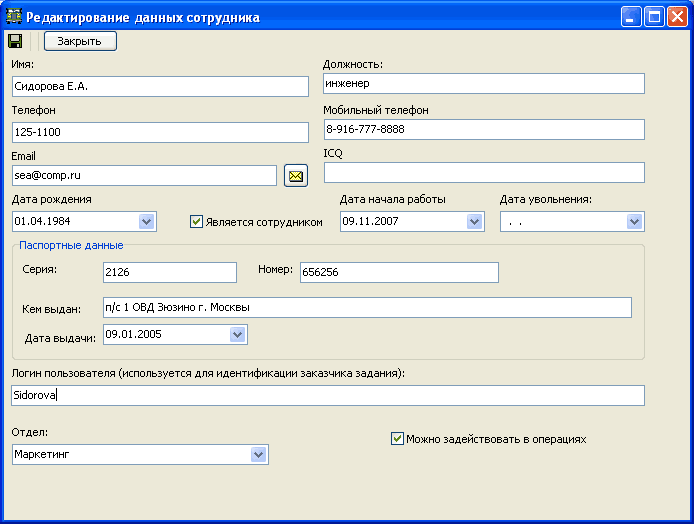
Task: Focus the empty ICQ field
Action: coord(484,173)
